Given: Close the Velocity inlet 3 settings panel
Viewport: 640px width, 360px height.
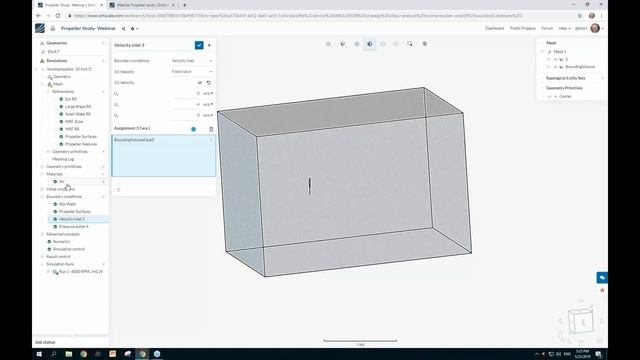Looking at the screenshot, I should pos(209,45).
